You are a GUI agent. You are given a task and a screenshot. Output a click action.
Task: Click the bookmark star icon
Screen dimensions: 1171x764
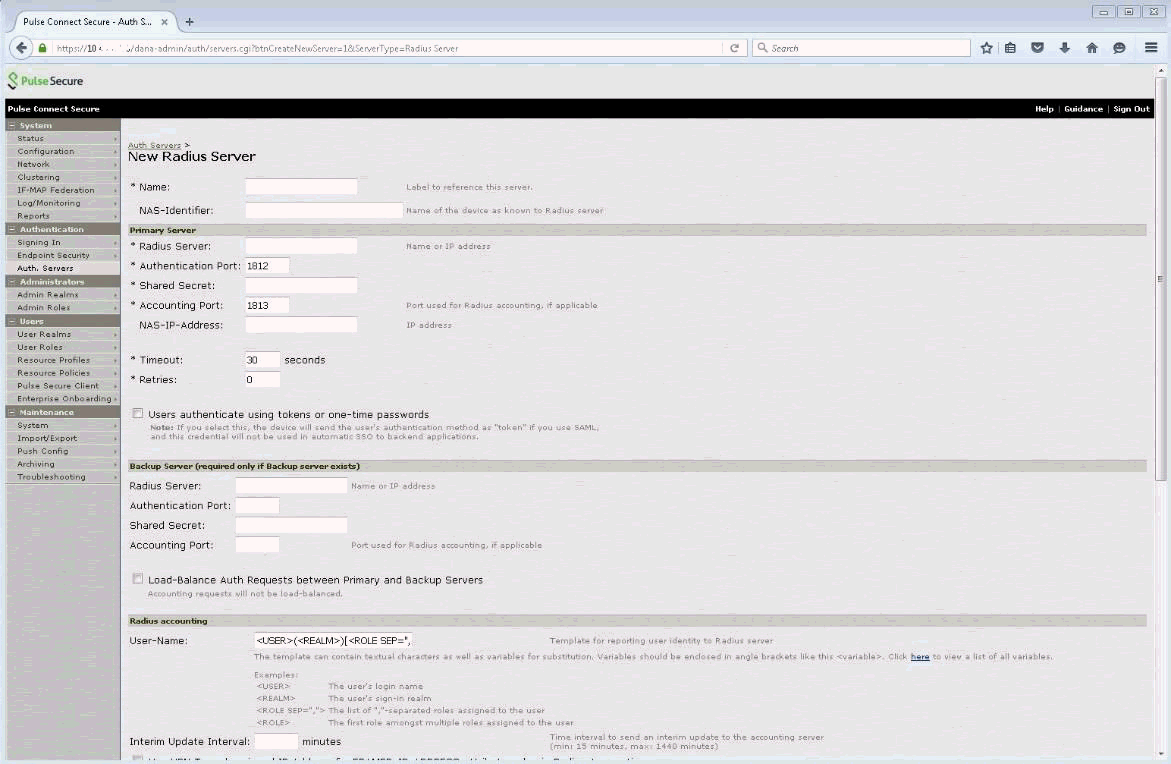[x=986, y=48]
